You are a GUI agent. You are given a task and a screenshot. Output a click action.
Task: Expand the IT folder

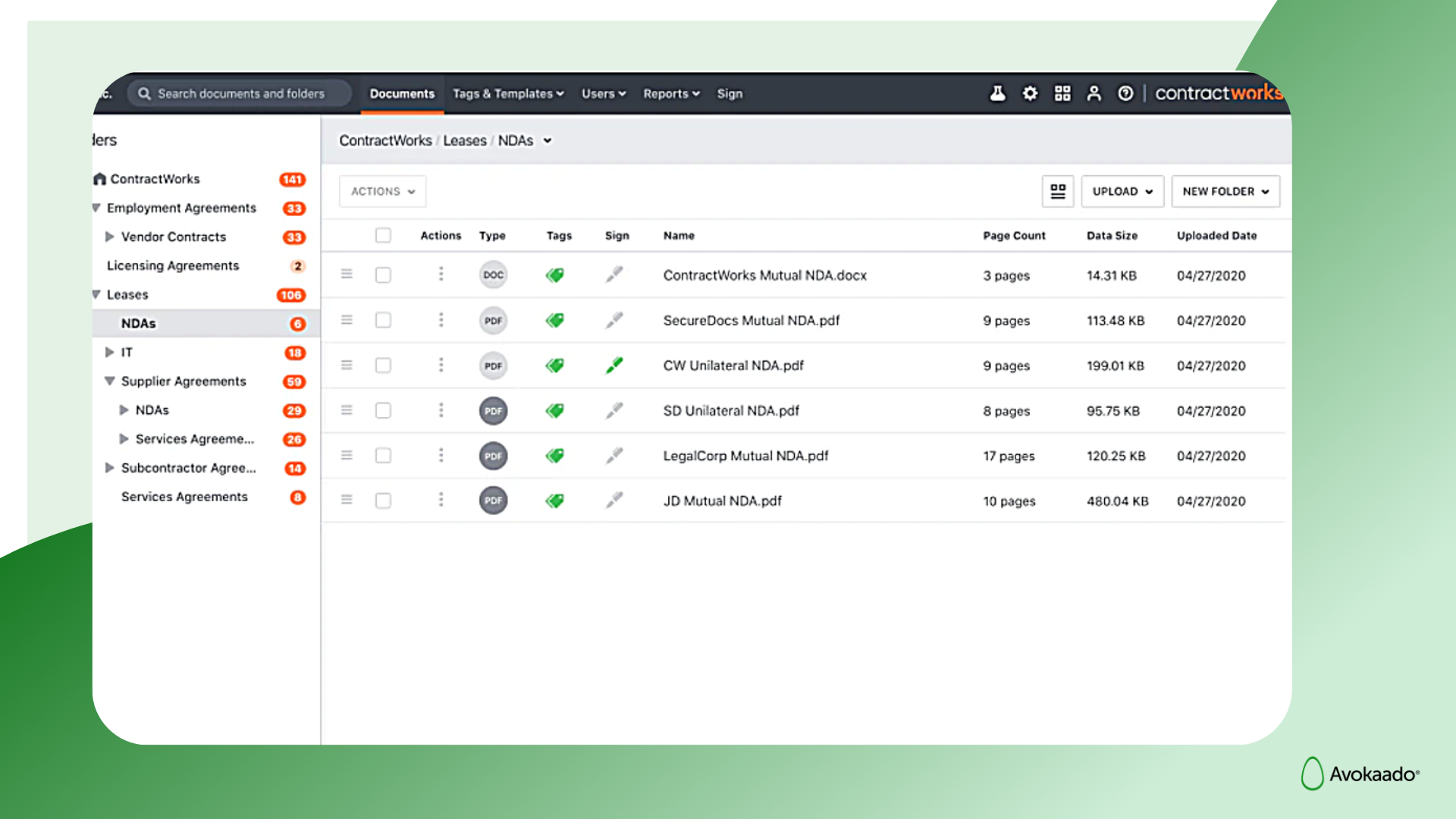point(109,352)
